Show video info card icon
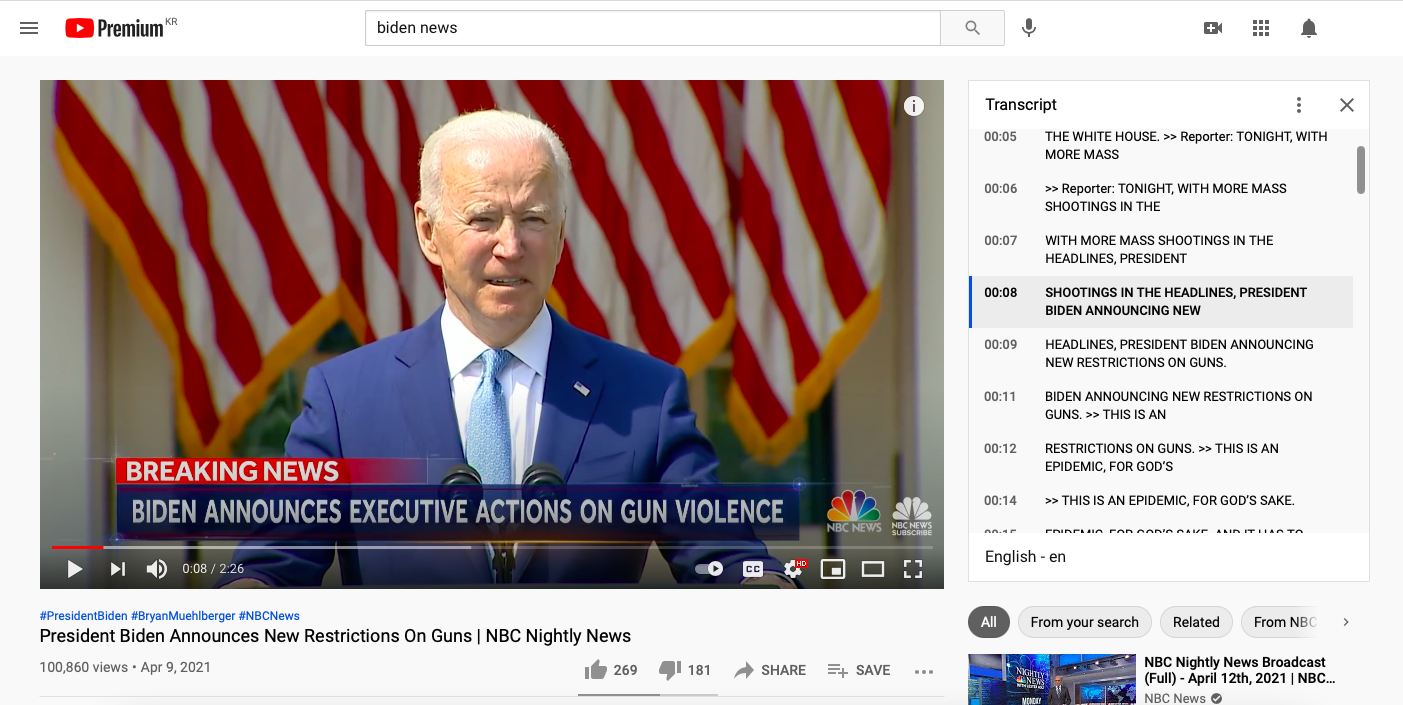This screenshot has height=705, width=1403. point(914,106)
